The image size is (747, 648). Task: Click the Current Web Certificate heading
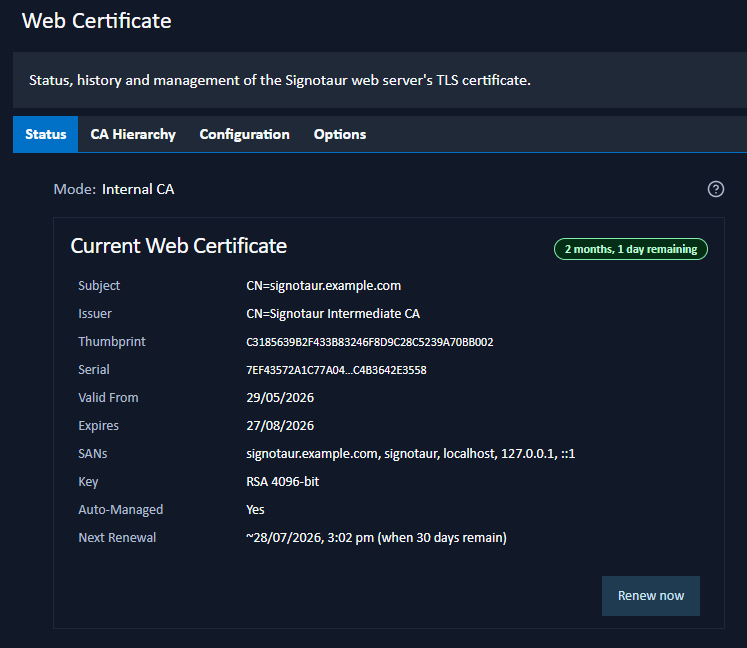click(x=179, y=246)
